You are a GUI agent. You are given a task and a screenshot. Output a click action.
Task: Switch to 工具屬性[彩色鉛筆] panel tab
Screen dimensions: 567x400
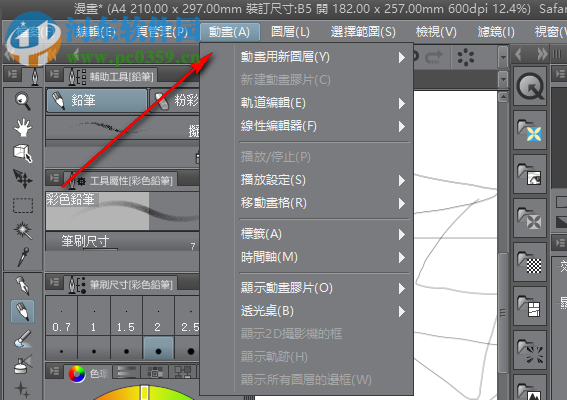pos(121,180)
